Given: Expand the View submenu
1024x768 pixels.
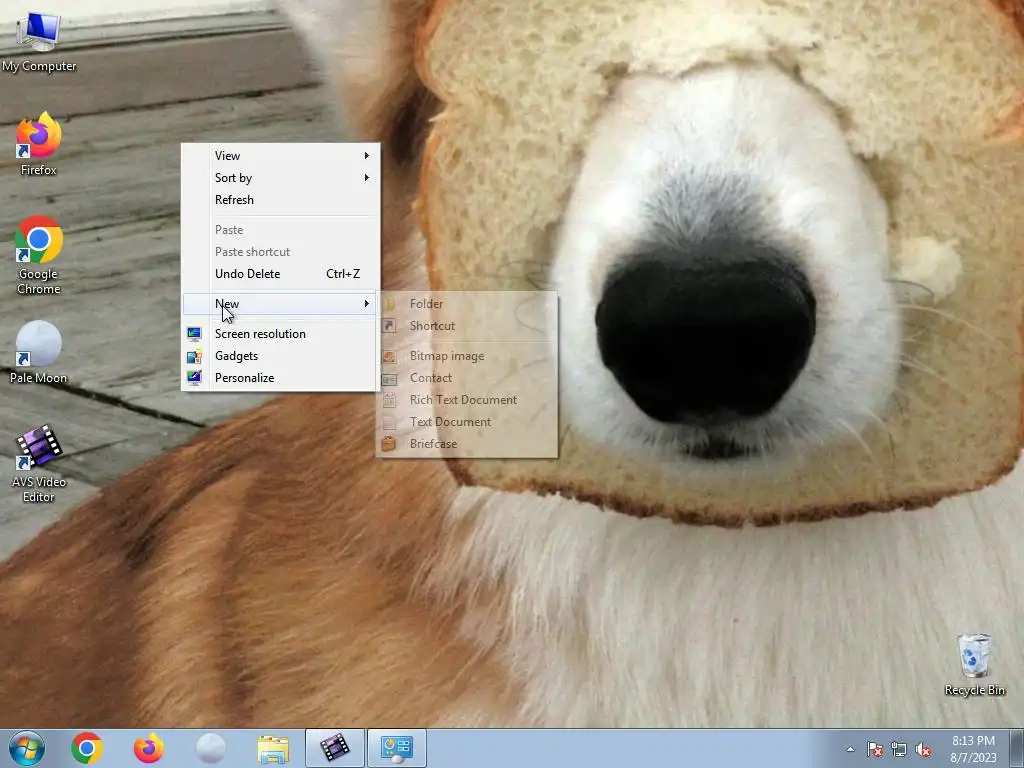Looking at the screenshot, I should (281, 155).
